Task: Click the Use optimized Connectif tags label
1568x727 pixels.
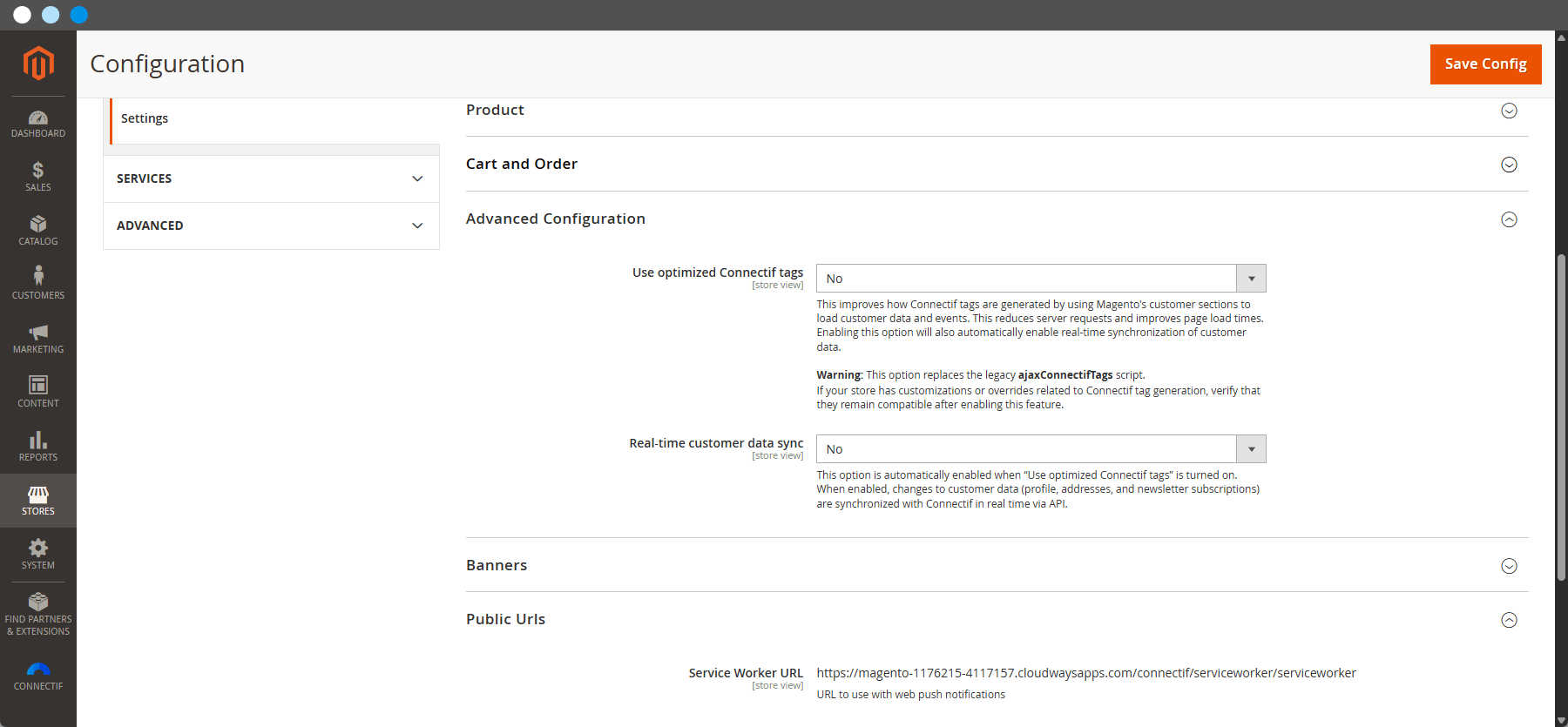Action: pyautogui.click(x=718, y=273)
